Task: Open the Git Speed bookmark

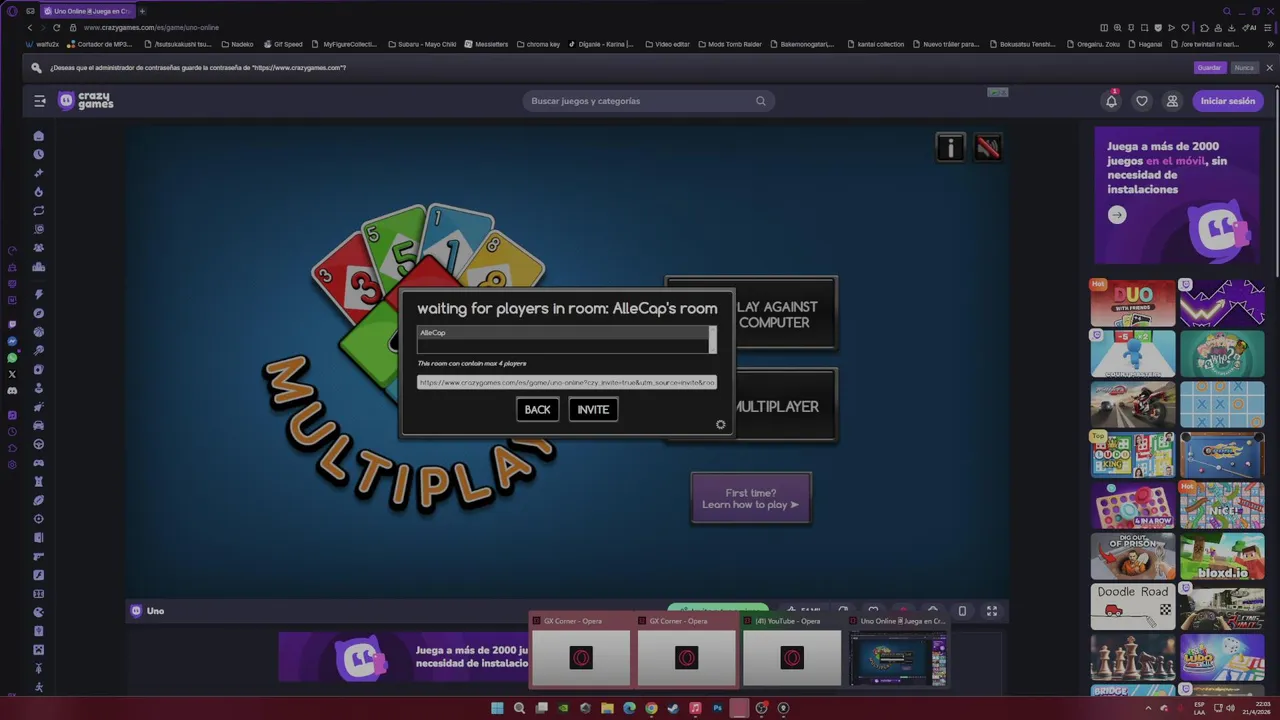Action: pos(283,44)
